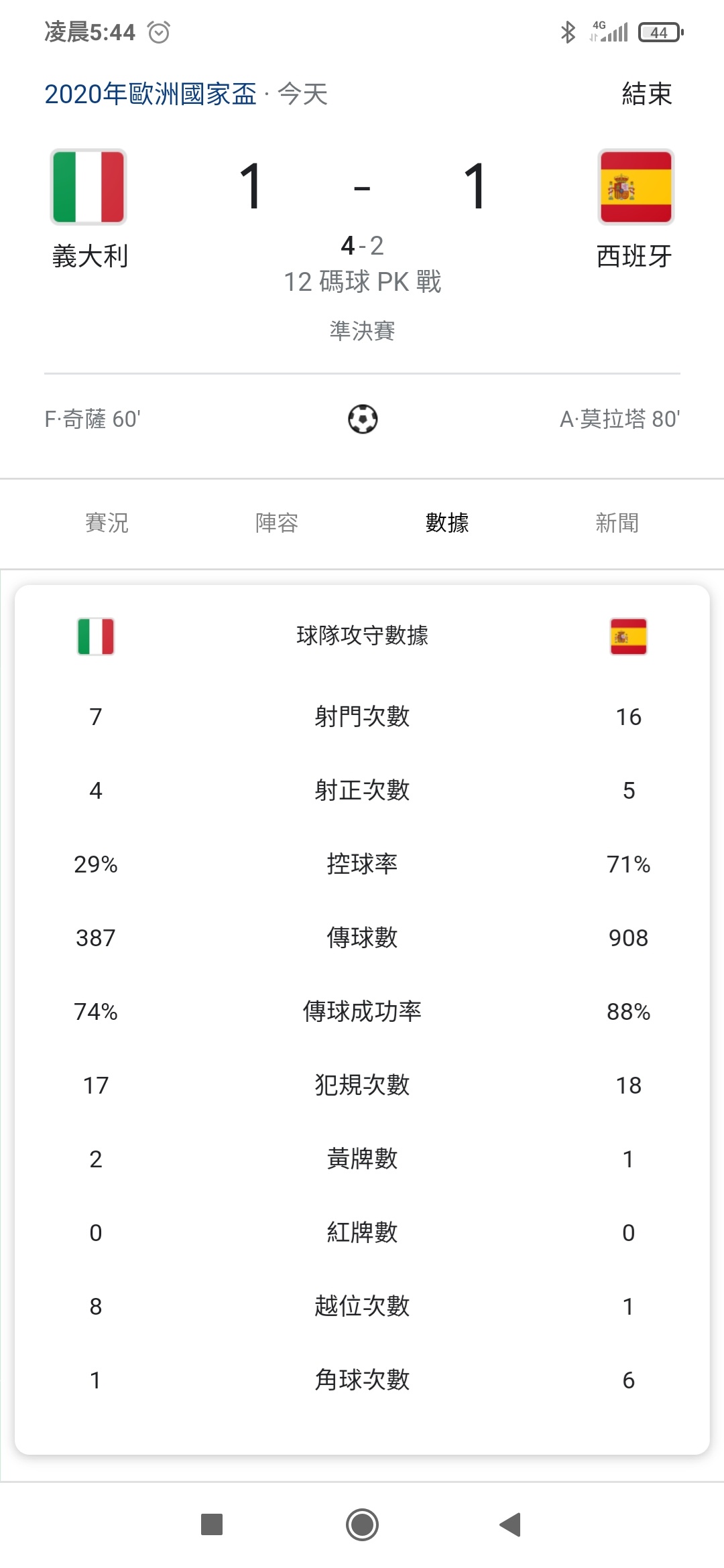Tap the soccer ball goal icon
The width and height of the screenshot is (724, 1568).
[x=363, y=419]
